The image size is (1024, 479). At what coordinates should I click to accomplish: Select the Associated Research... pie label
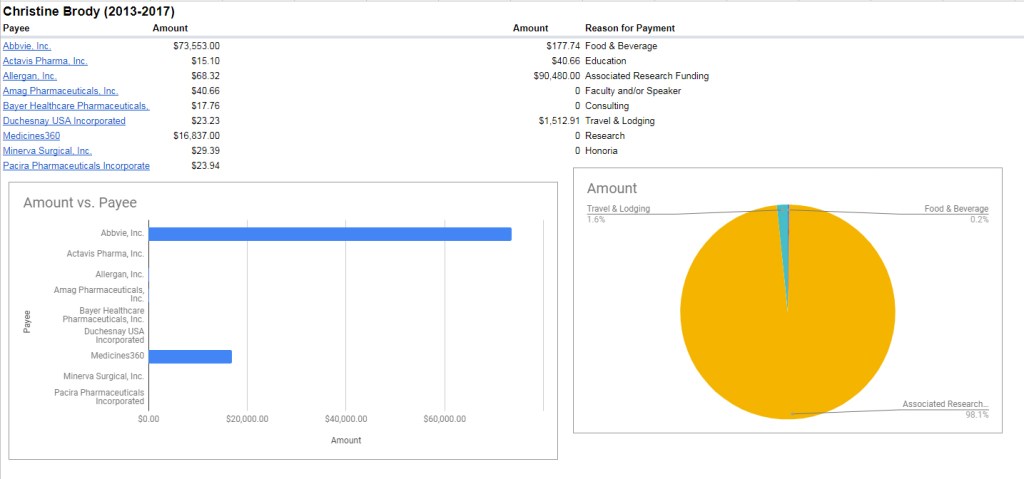click(x=946, y=405)
